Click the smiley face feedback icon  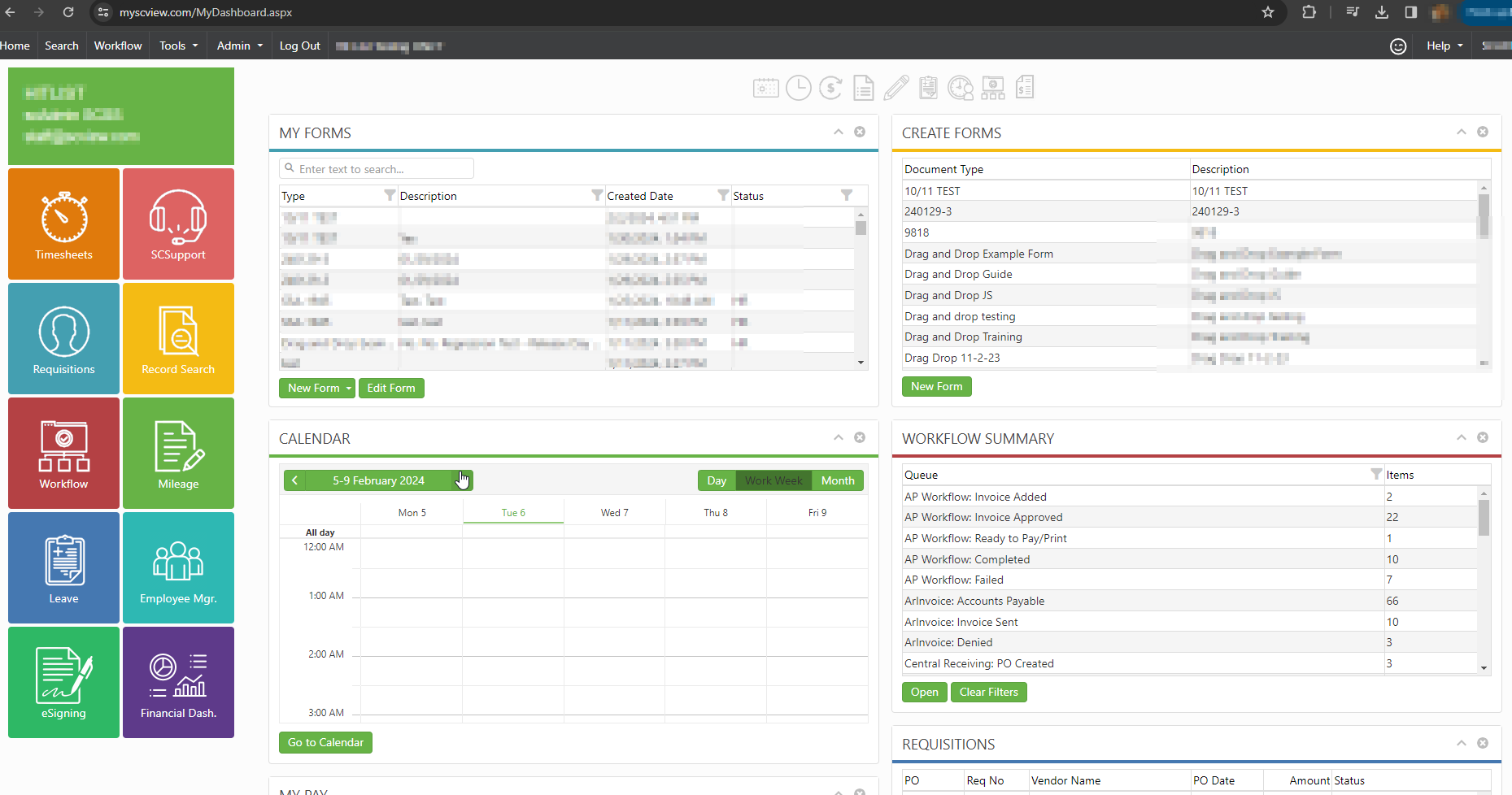pyautogui.click(x=1398, y=46)
